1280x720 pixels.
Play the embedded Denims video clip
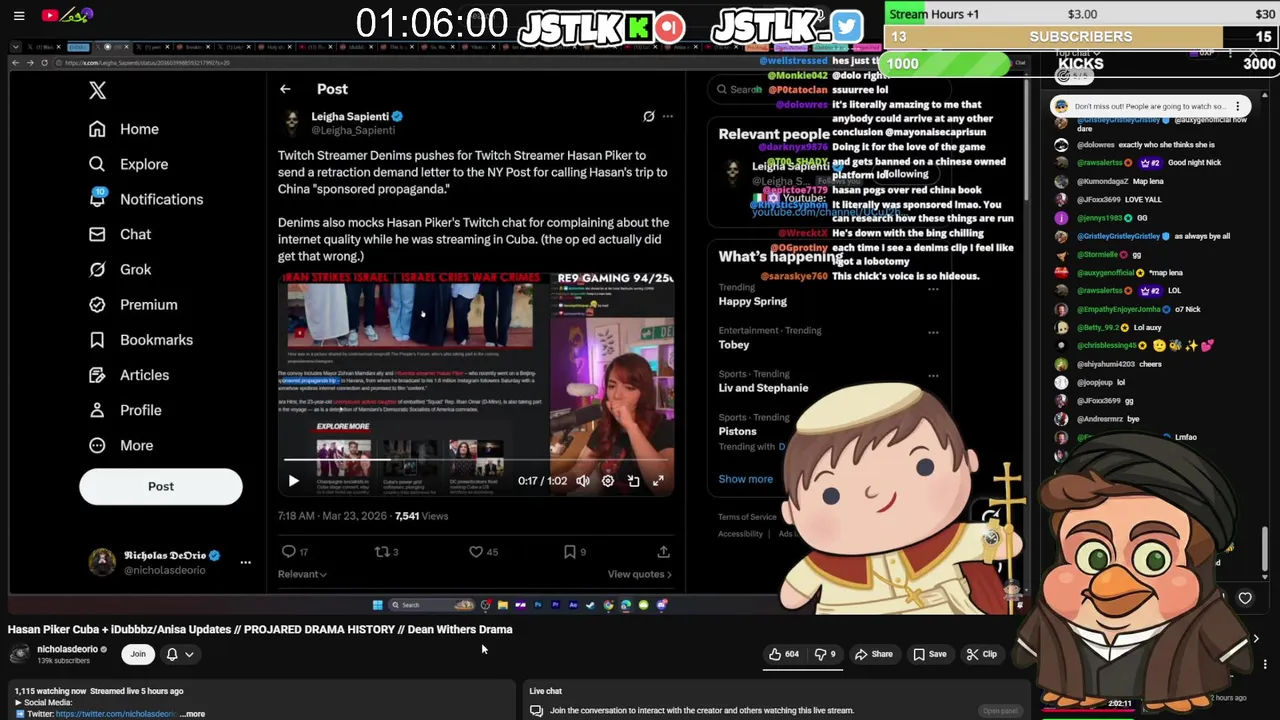[293, 481]
